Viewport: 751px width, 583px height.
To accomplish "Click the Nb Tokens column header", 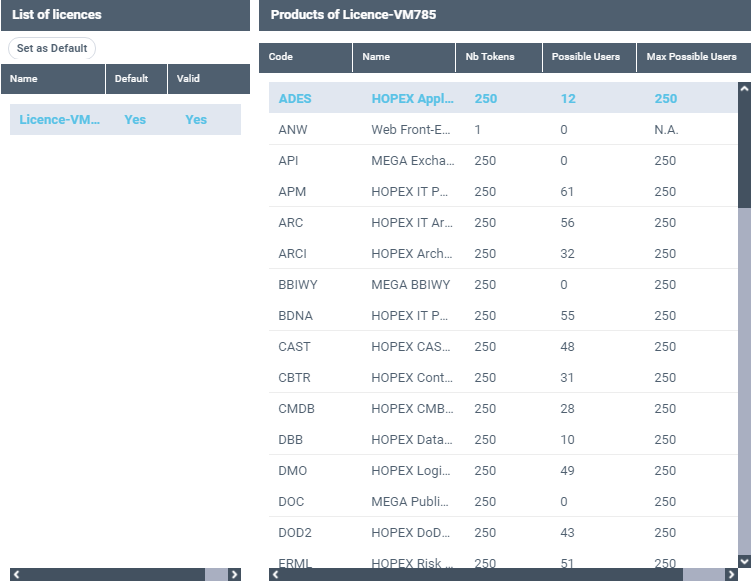I will [498, 57].
